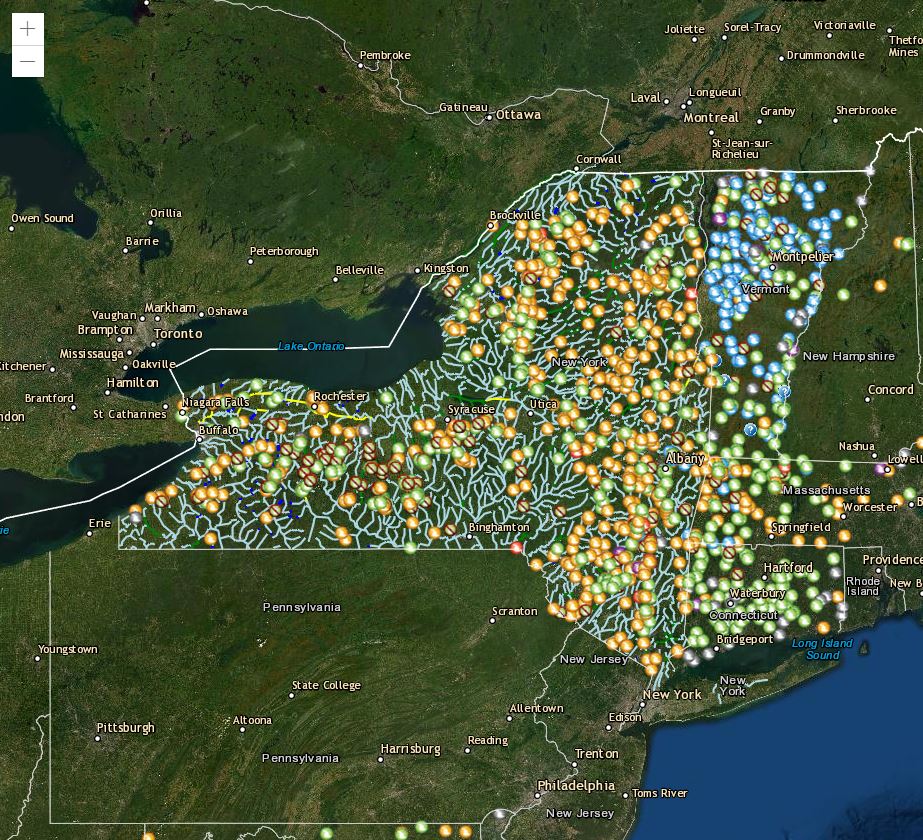This screenshot has width=923, height=840.
Task: Click the zoom in plus button
Action: tap(27, 29)
